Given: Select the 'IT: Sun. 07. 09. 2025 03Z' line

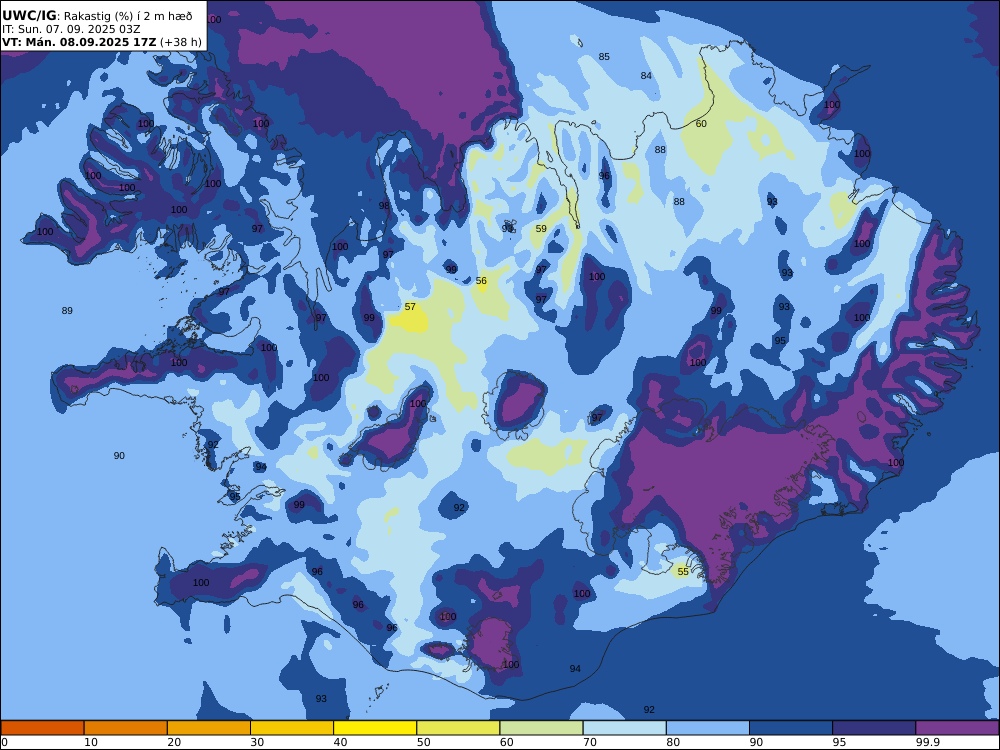Looking at the screenshot, I should [x=71, y=29].
